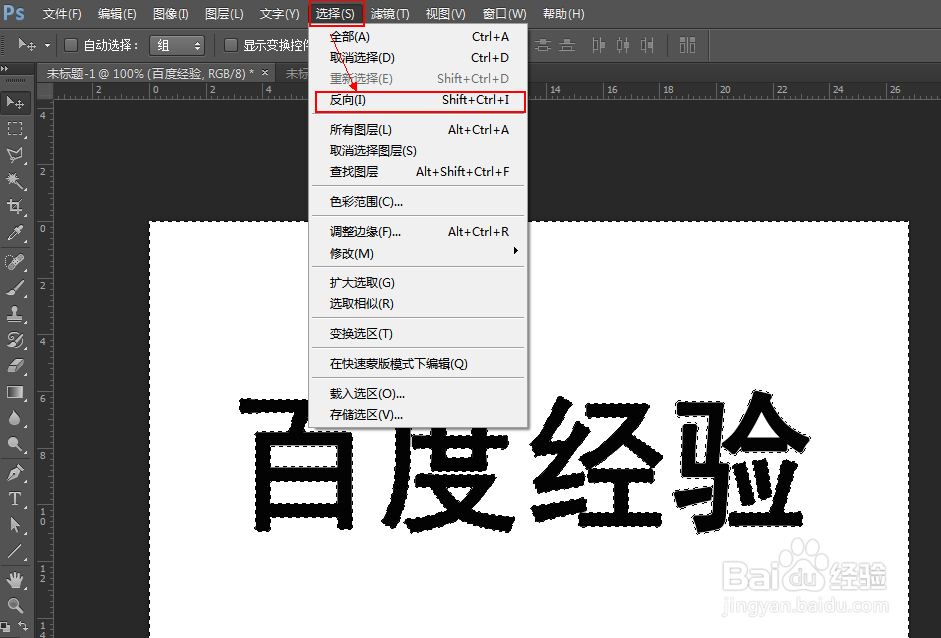Choose 扩大选取(G) menu entry

[x=418, y=283]
